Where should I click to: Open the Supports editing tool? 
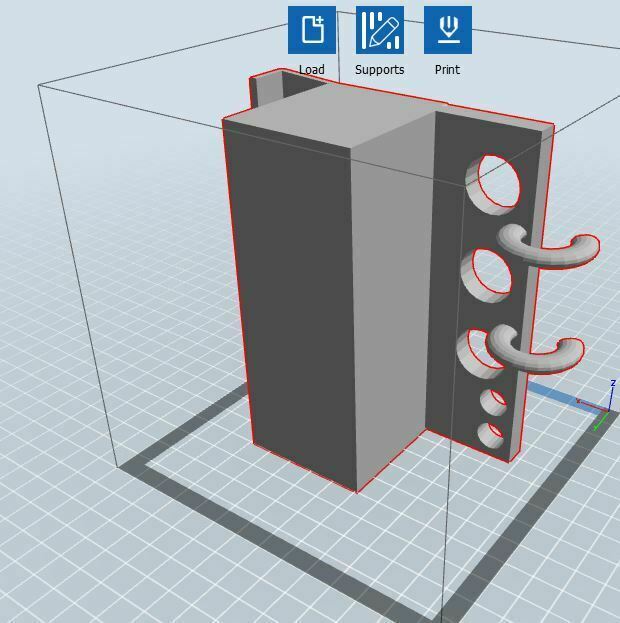tap(380, 30)
